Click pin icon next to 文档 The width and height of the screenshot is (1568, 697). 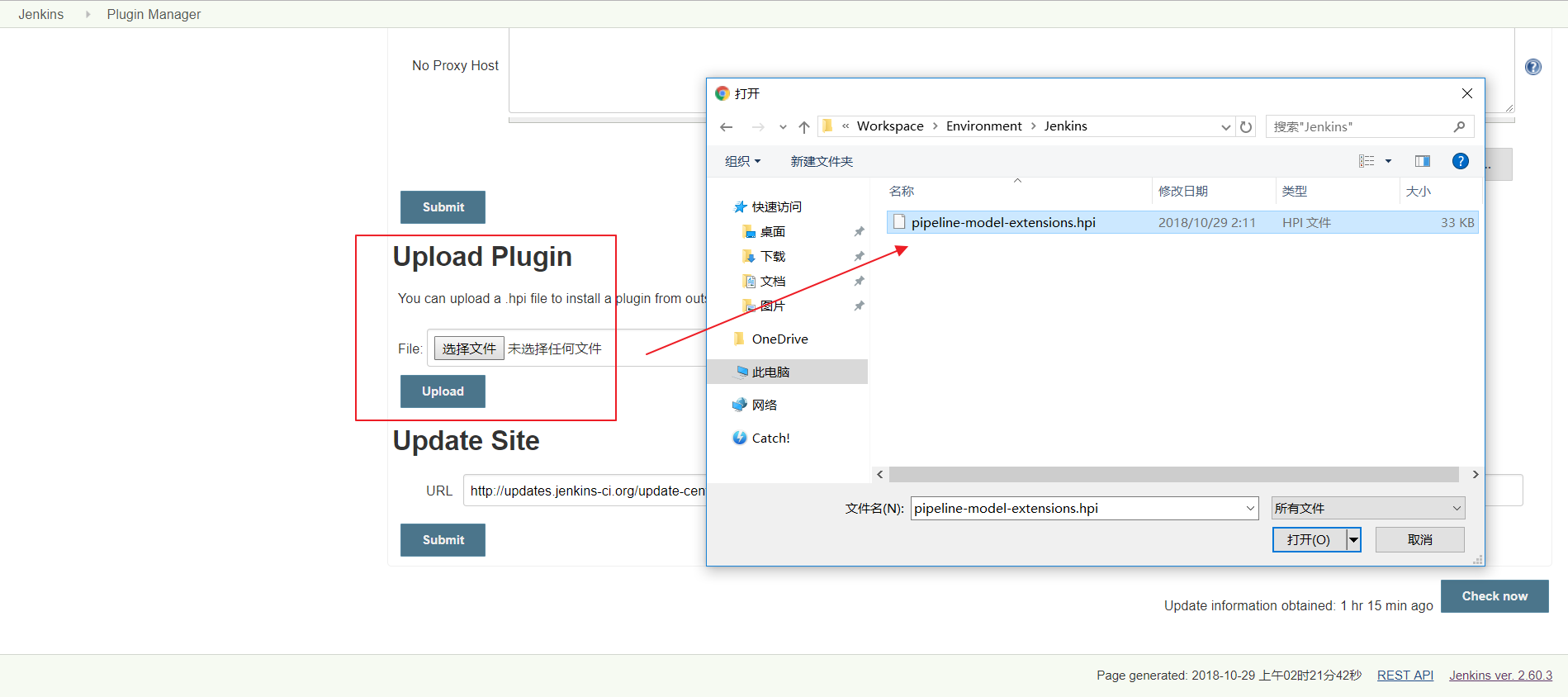(859, 281)
